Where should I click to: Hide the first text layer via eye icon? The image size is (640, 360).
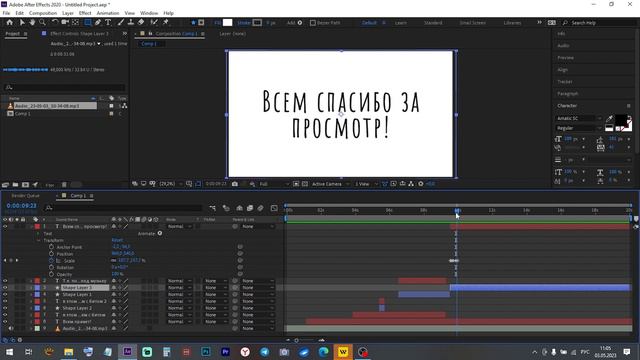pyautogui.click(x=5, y=227)
